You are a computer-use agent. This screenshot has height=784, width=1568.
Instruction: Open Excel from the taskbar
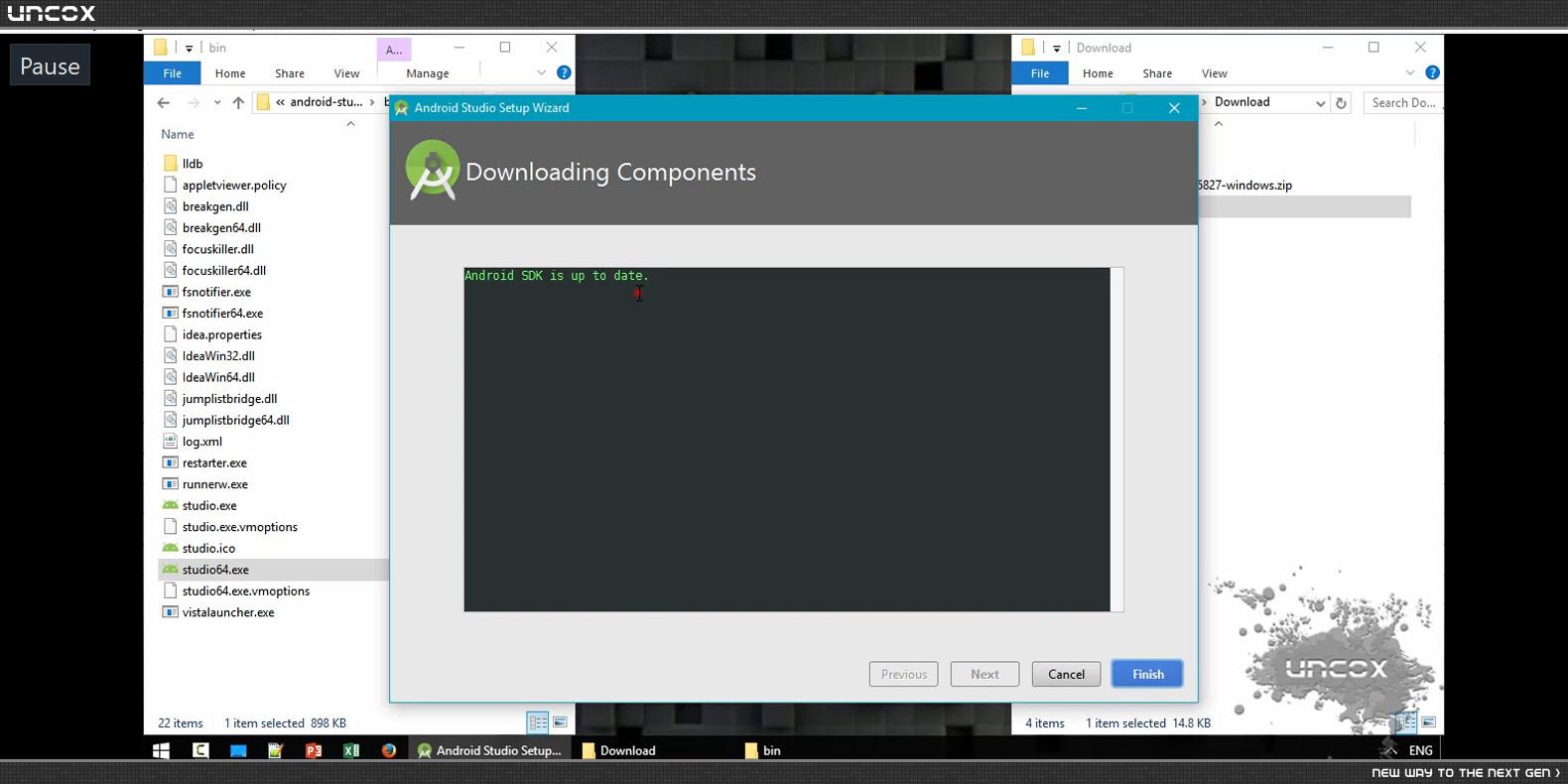351,750
